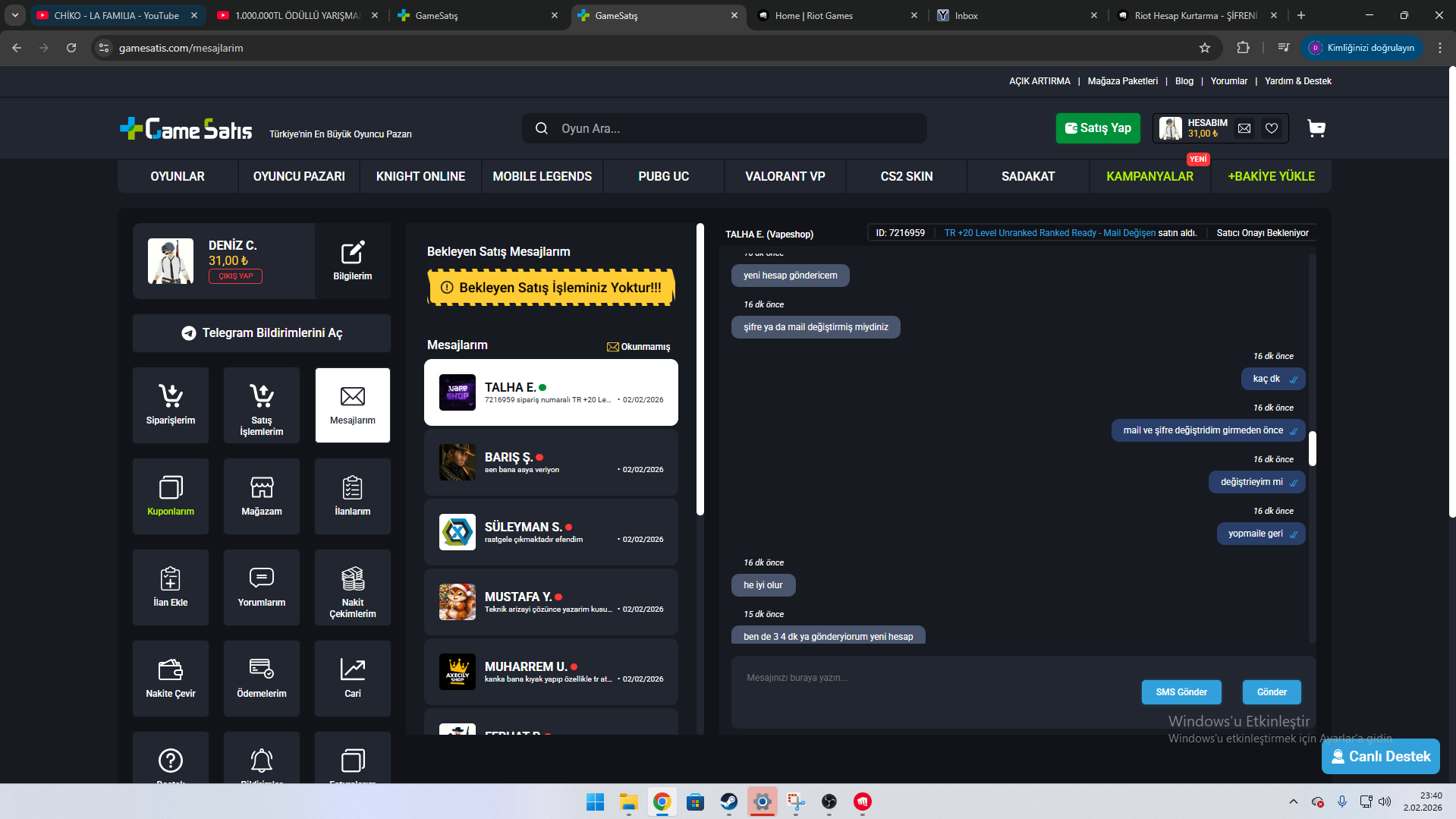Open İlan Ekle tile
This screenshot has width=1456, height=819.
(171, 587)
